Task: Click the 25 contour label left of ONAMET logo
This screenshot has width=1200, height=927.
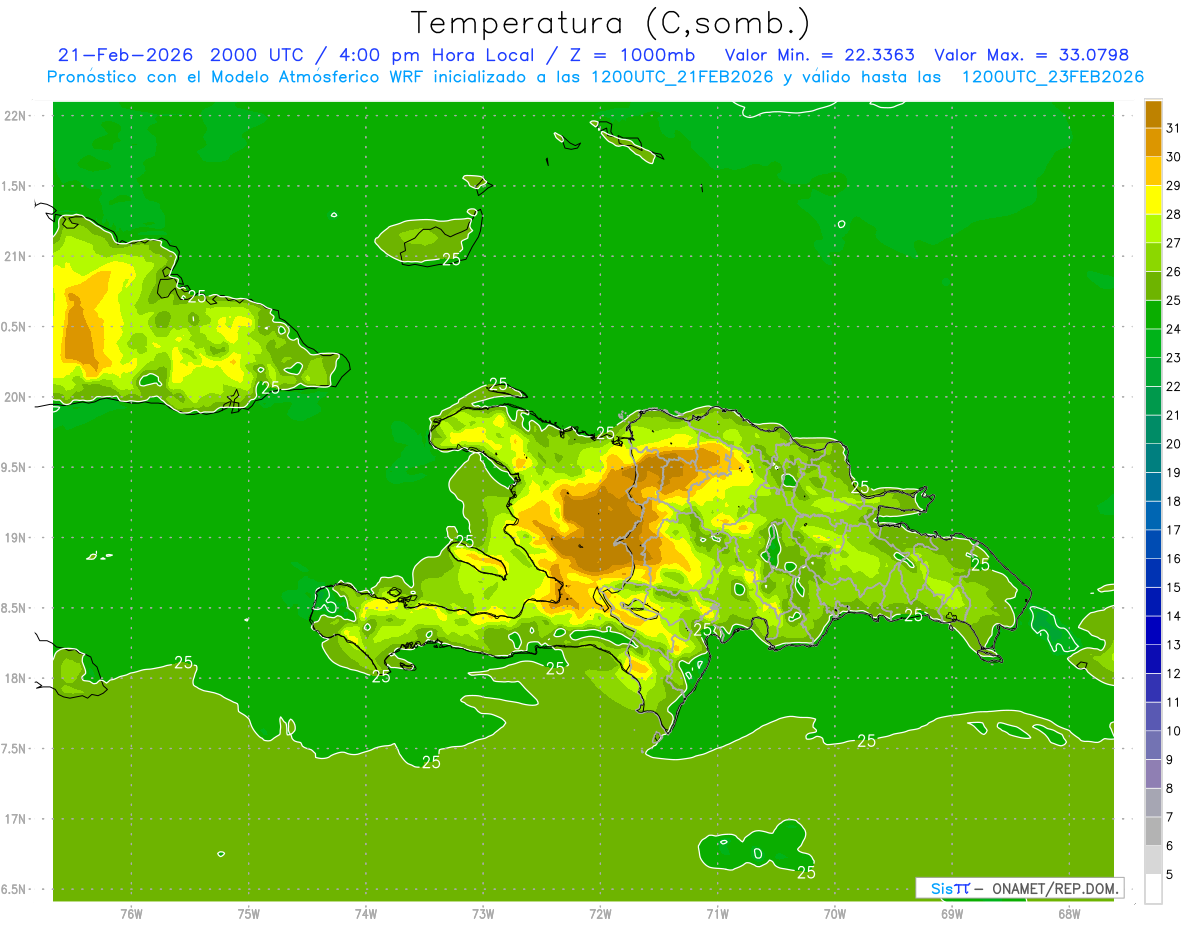Action: 807,872
